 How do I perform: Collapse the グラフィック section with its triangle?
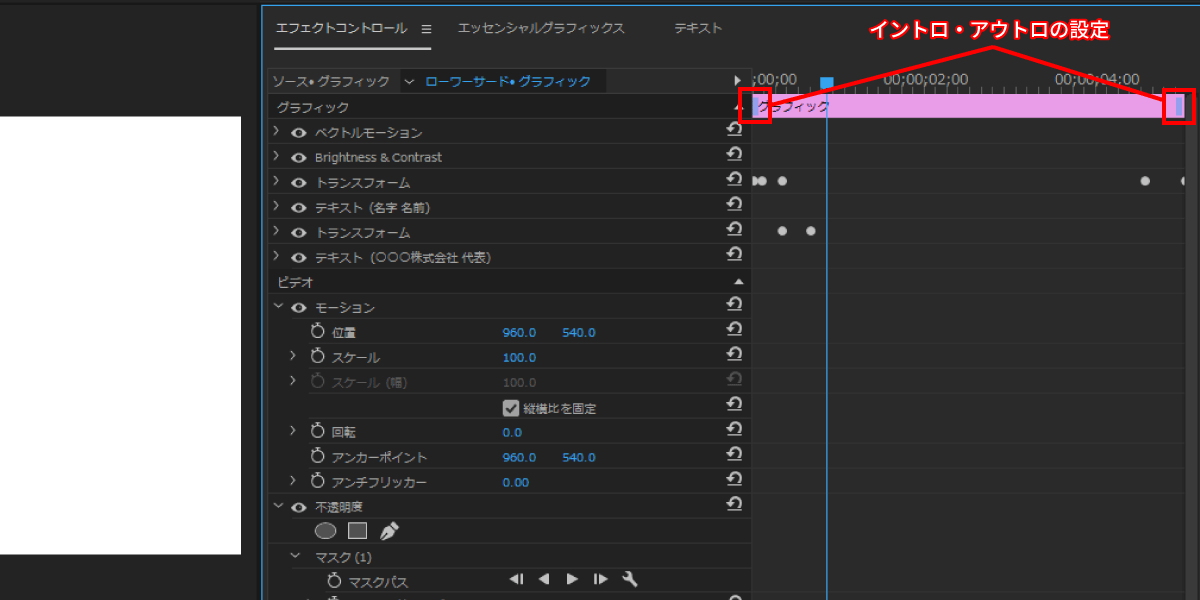(739, 107)
